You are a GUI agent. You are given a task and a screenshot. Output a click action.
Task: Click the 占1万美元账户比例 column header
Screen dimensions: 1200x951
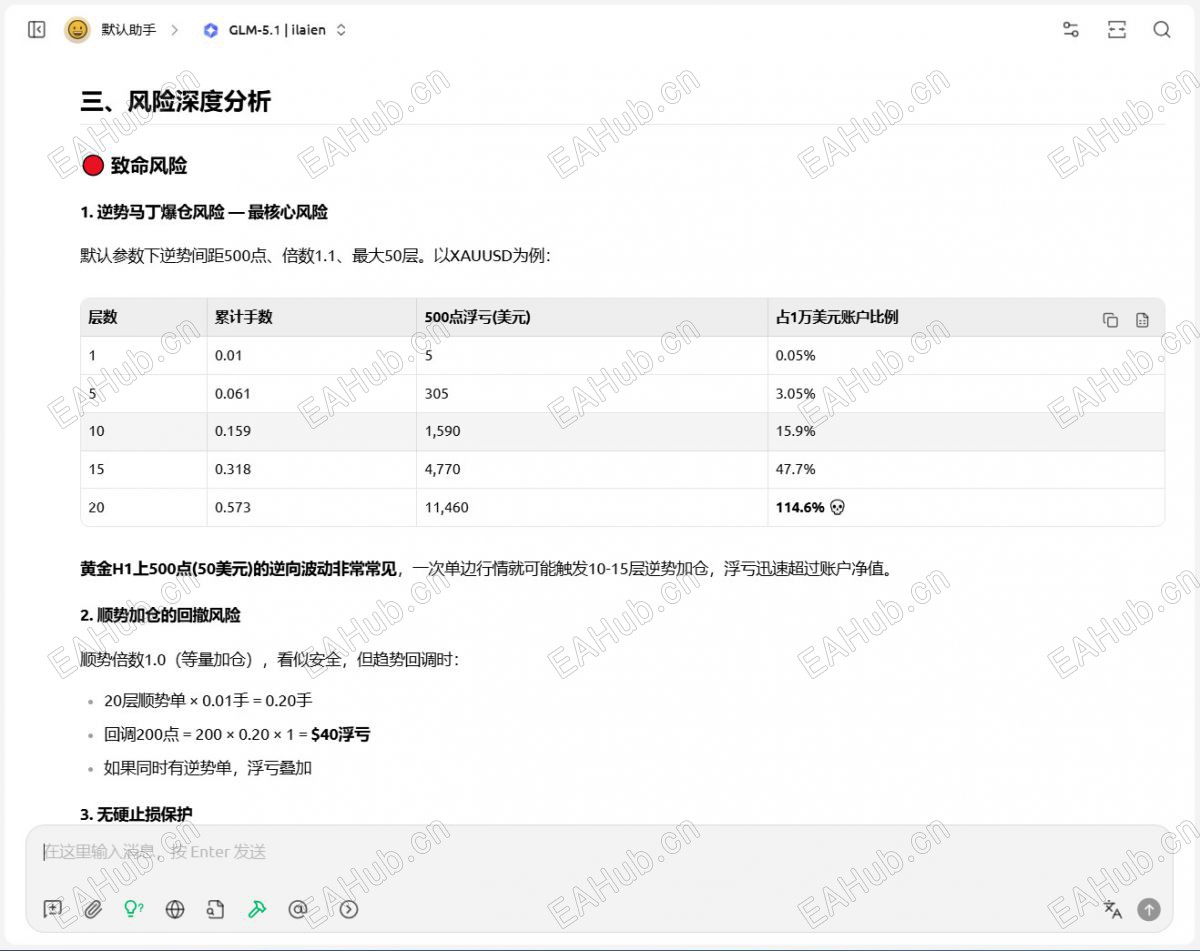tap(966, 317)
